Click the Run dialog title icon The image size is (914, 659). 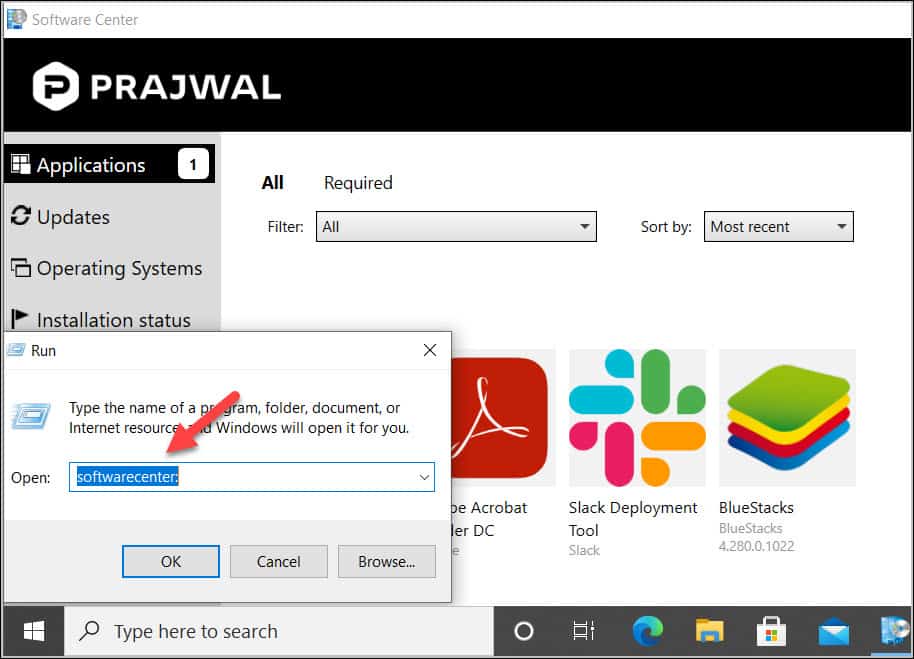point(16,350)
